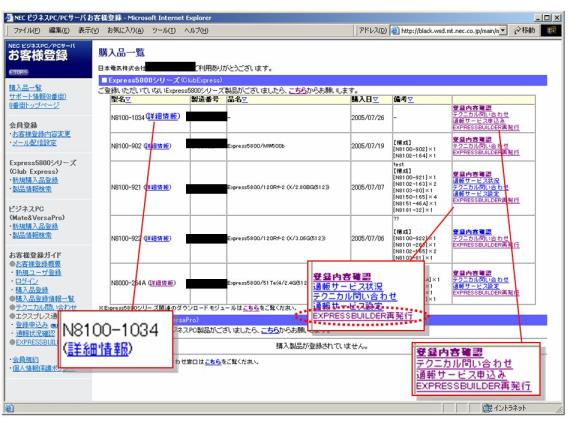Open 新規購入品登録 under Express5800シリーズ
The width and height of the screenshot is (576, 432).
tap(35, 180)
